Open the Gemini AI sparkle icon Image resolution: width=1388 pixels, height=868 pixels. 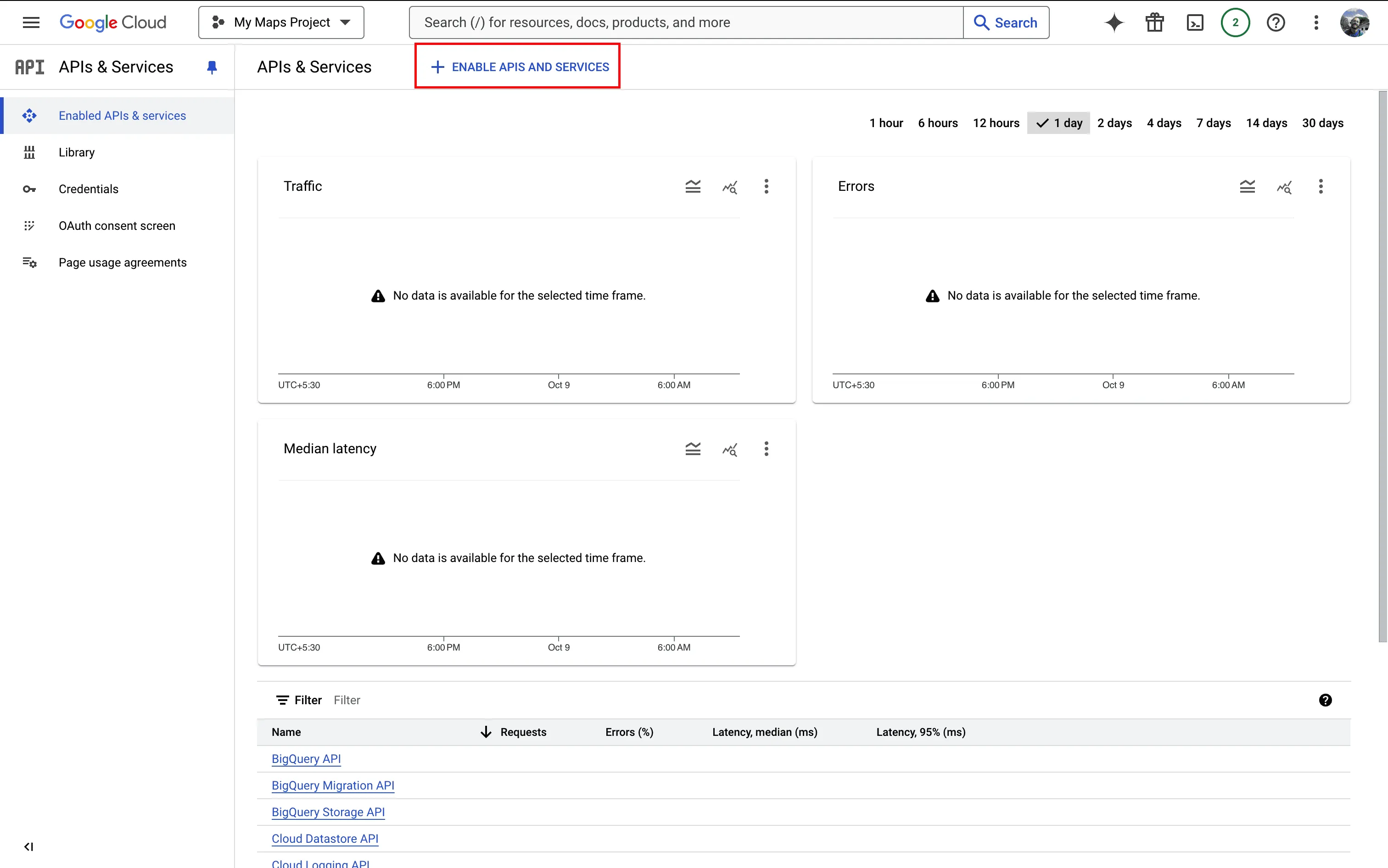tap(1114, 22)
